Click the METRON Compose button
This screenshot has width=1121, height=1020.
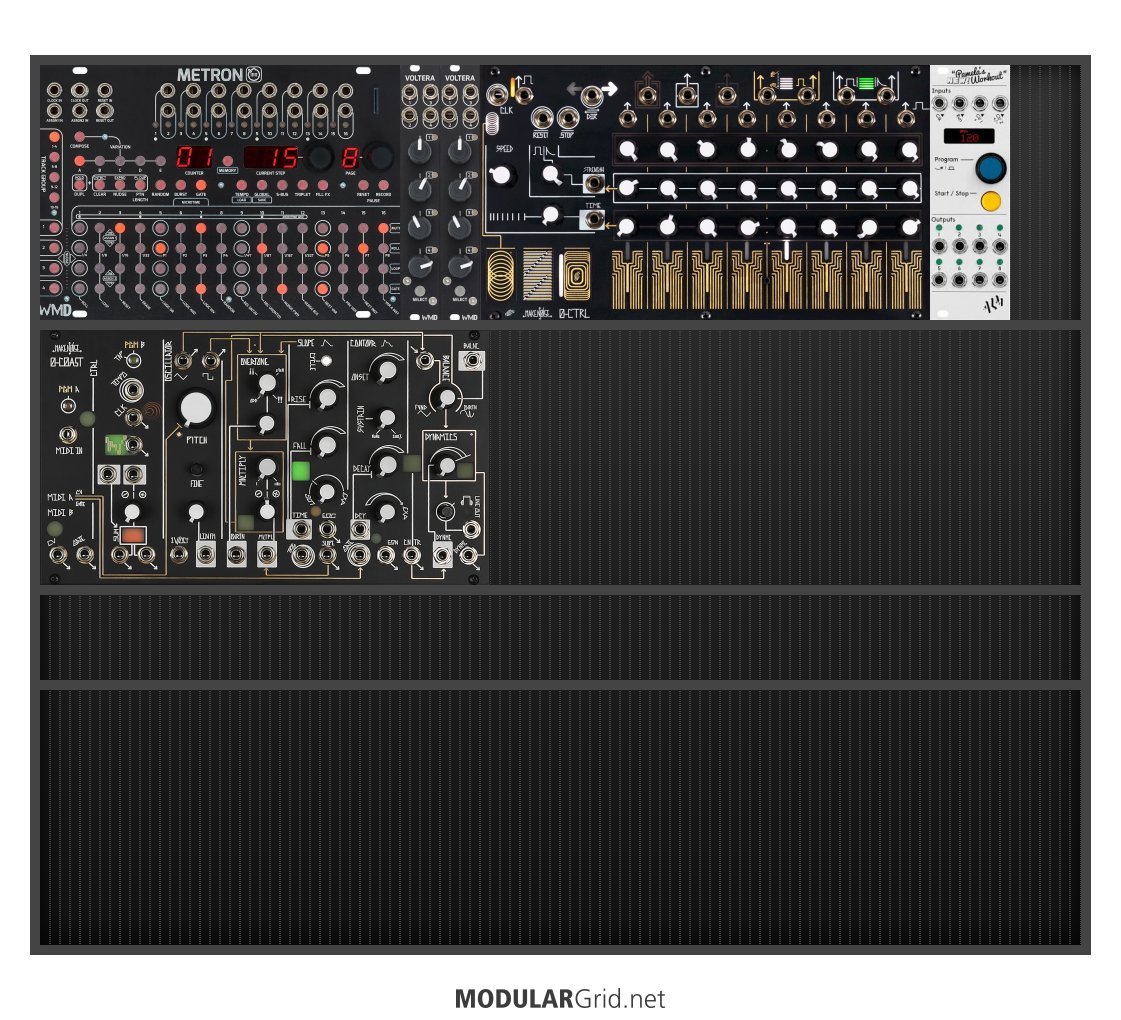point(79,137)
